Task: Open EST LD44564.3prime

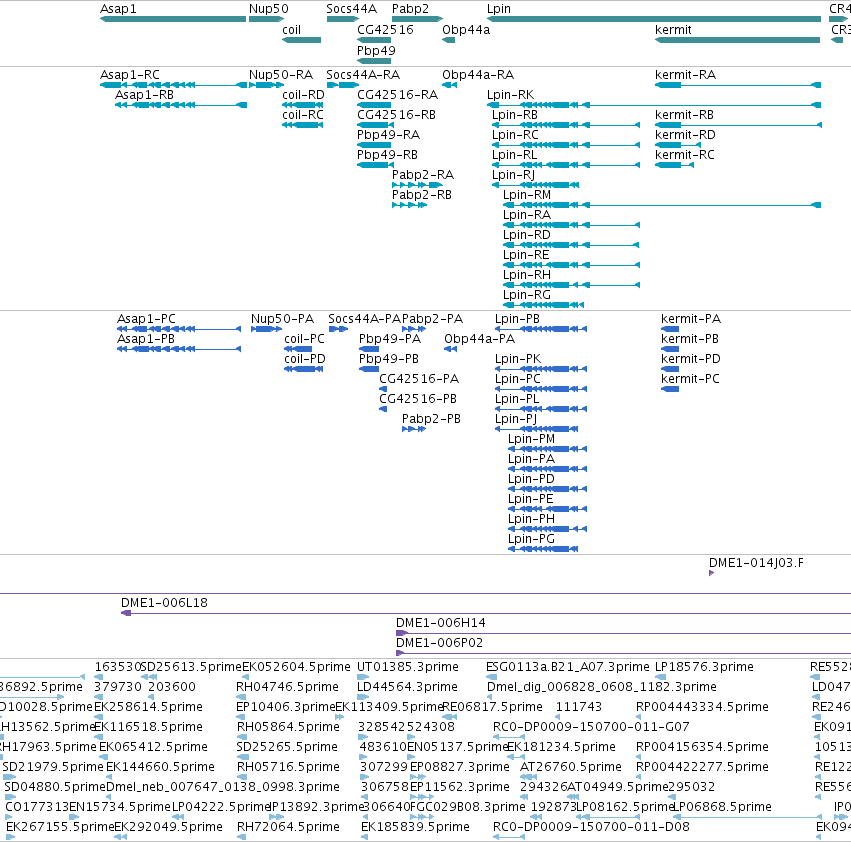Action: click(407, 687)
